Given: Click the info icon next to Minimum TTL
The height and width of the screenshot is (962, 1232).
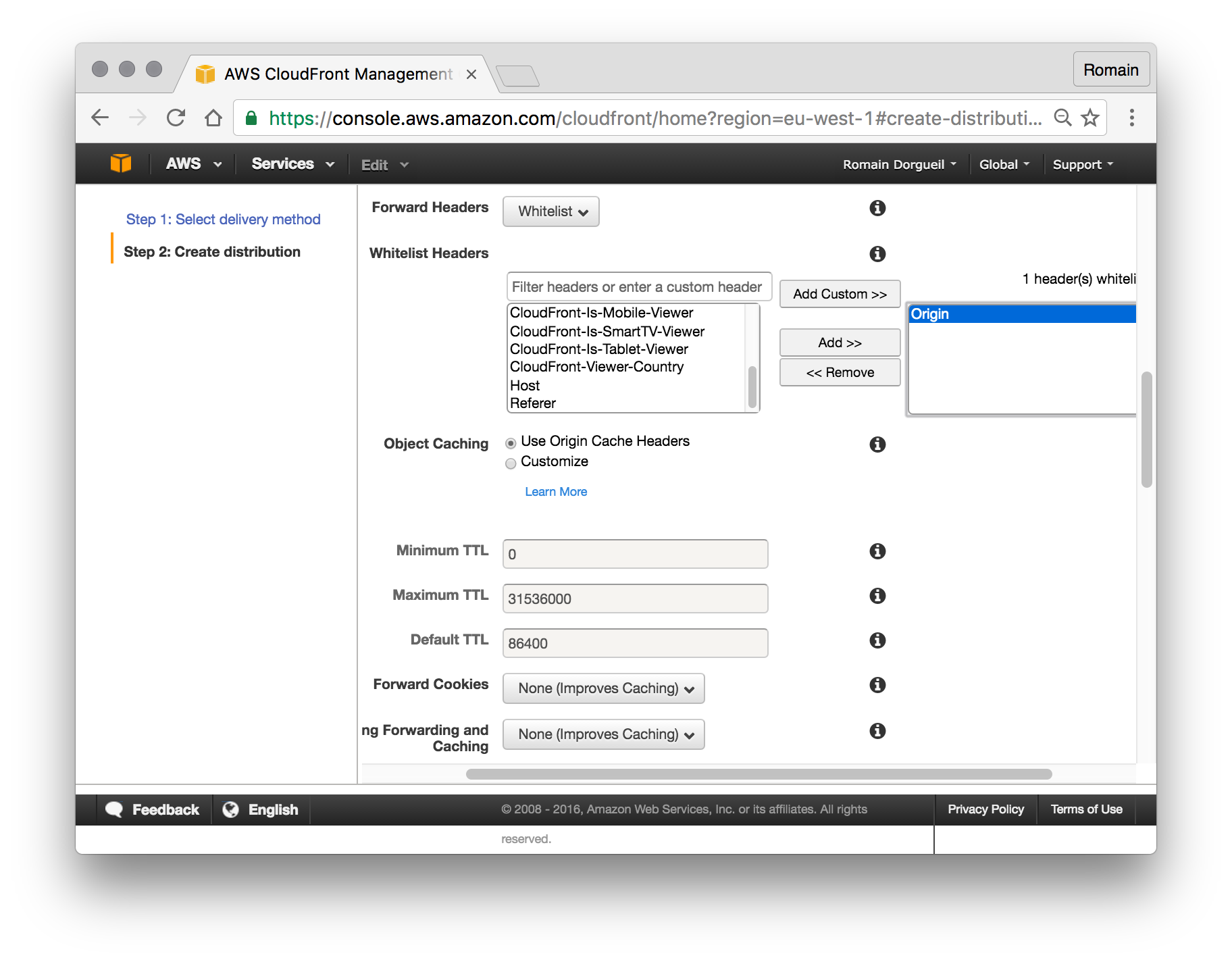Looking at the screenshot, I should point(877,551).
